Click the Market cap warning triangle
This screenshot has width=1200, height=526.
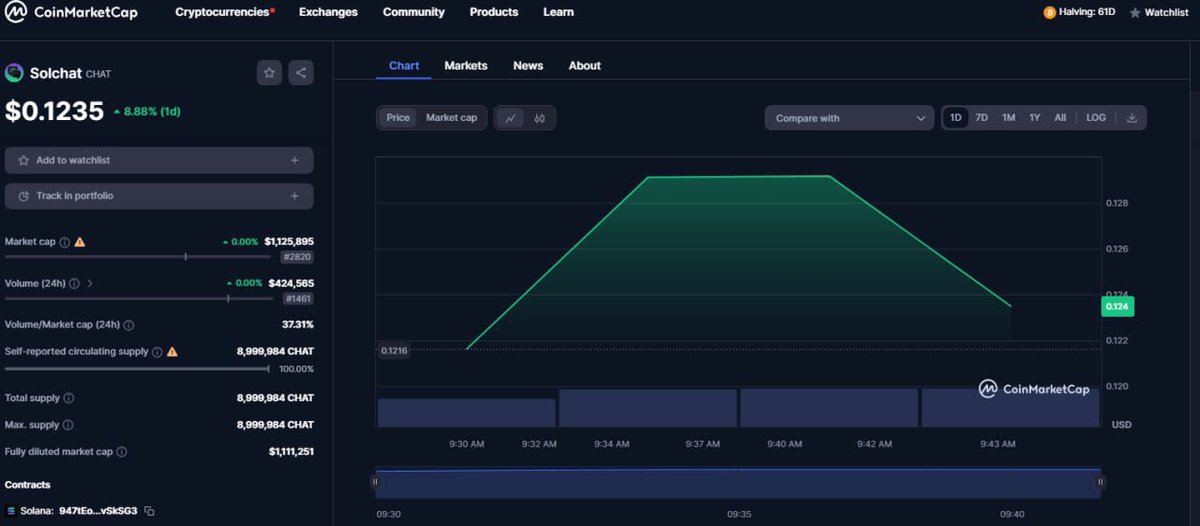(x=80, y=242)
